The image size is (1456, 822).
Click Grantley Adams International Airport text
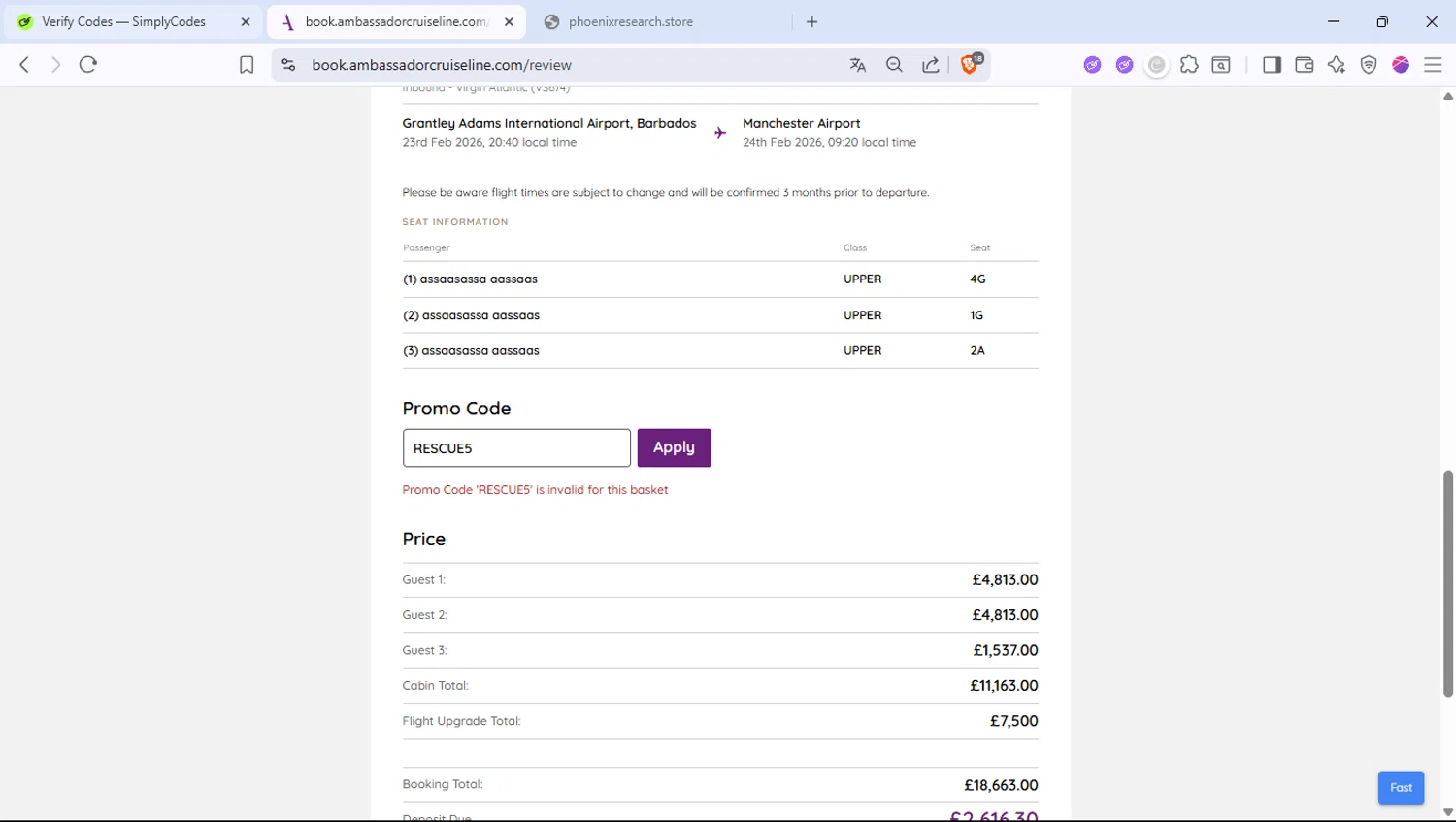coord(549,123)
